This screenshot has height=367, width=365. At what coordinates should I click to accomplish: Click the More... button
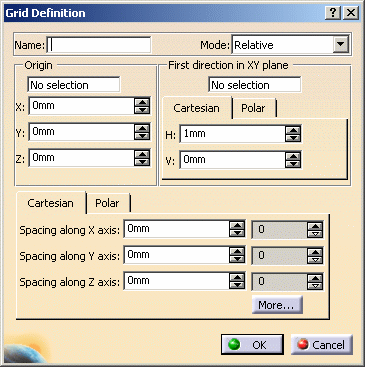(277, 305)
